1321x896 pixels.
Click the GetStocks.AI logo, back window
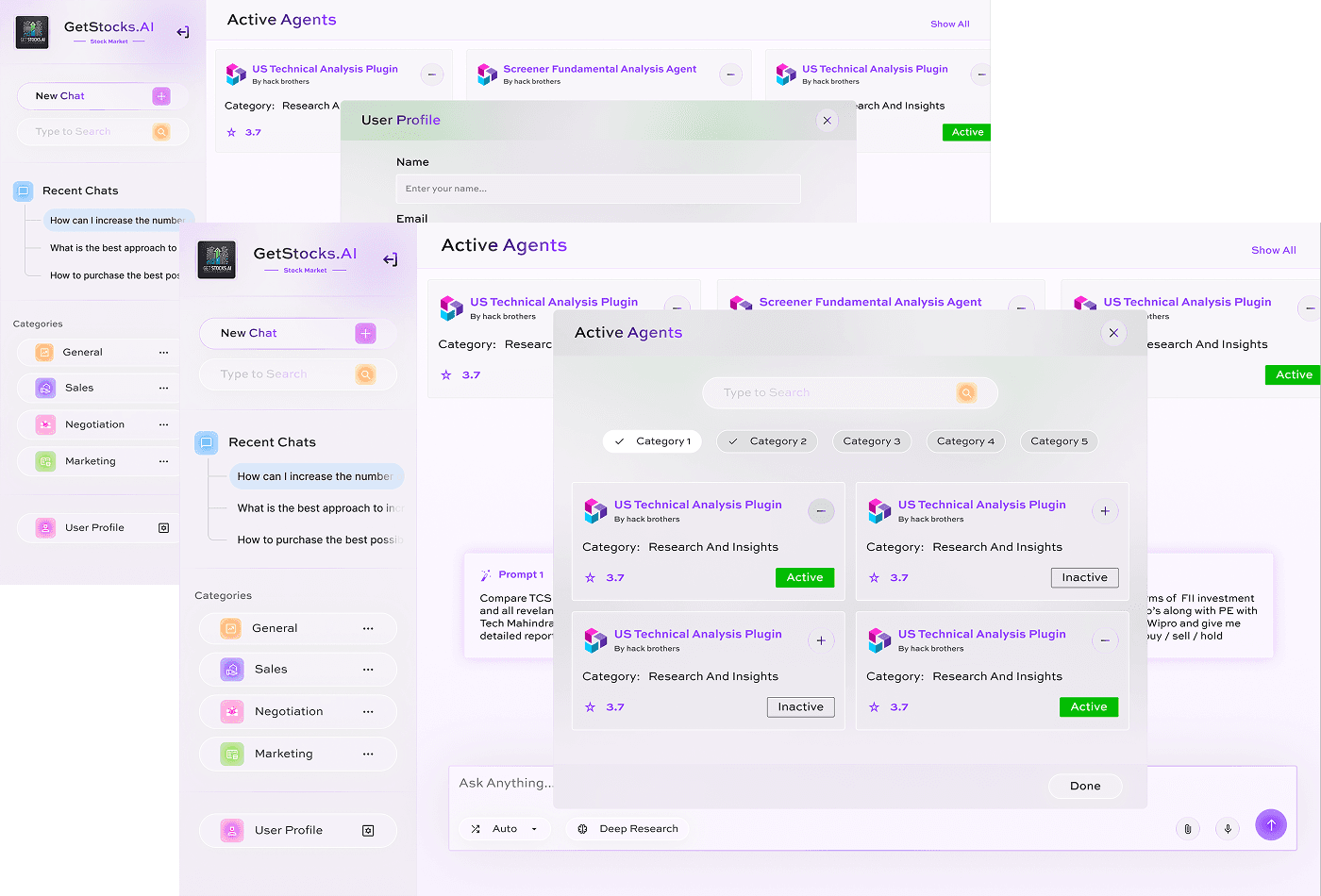pyautogui.click(x=32, y=32)
